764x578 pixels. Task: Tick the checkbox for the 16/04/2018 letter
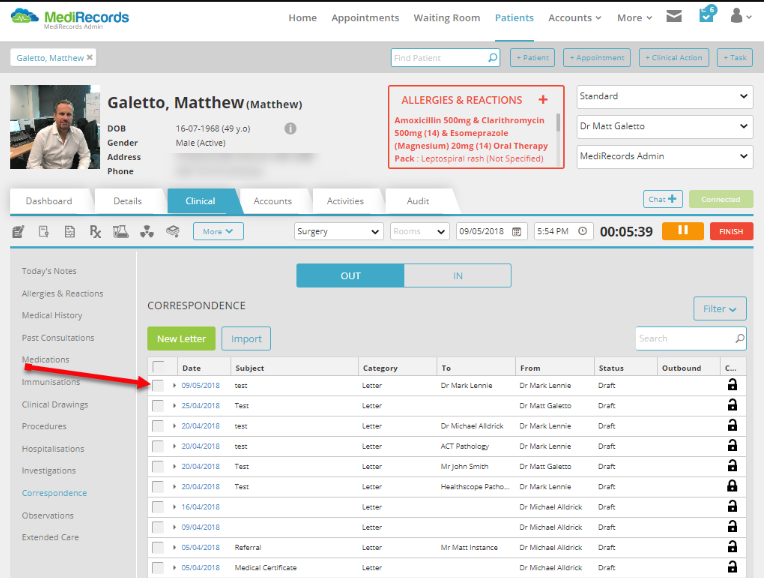tap(158, 507)
